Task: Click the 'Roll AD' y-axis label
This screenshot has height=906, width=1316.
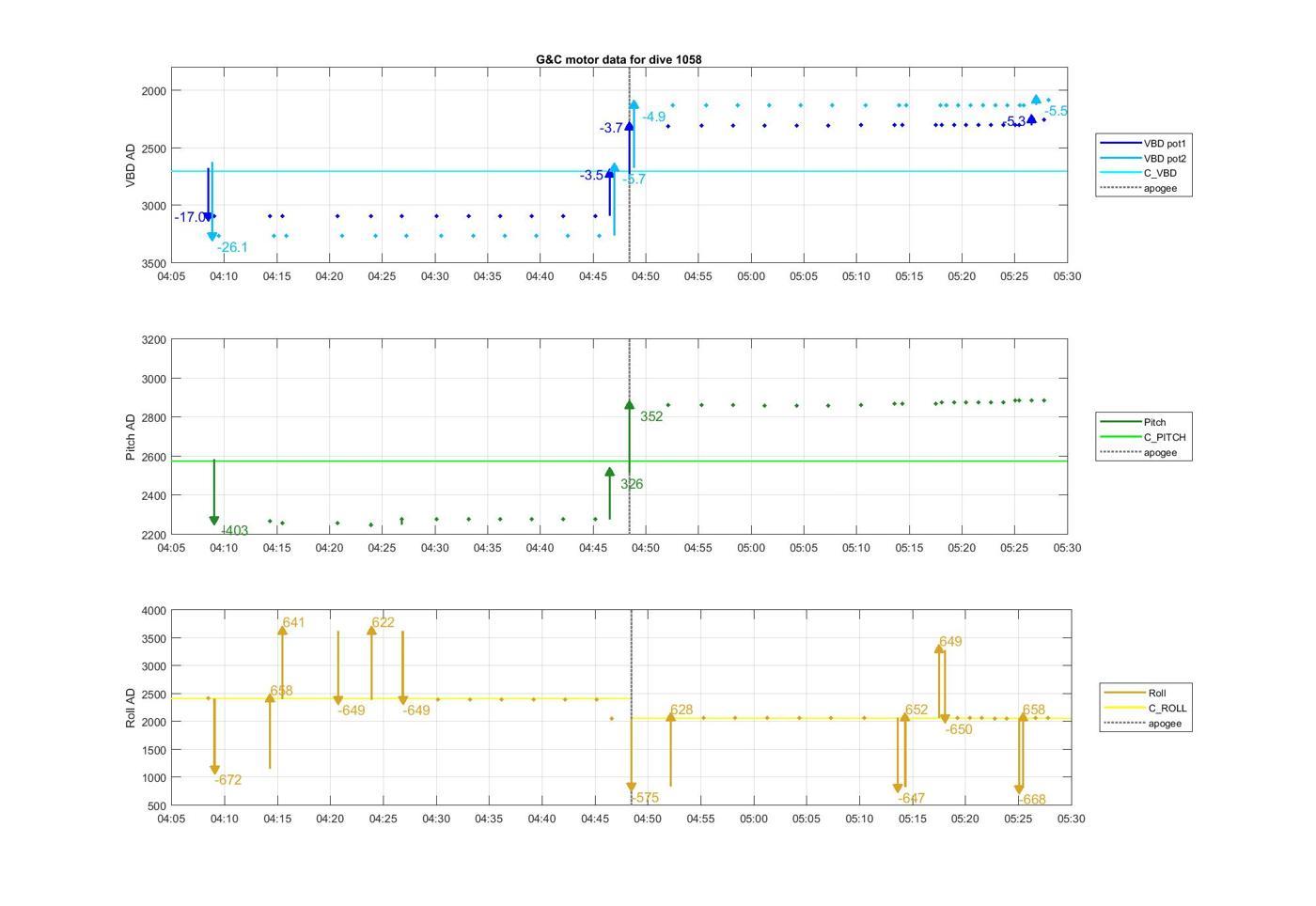Action: tap(131, 709)
